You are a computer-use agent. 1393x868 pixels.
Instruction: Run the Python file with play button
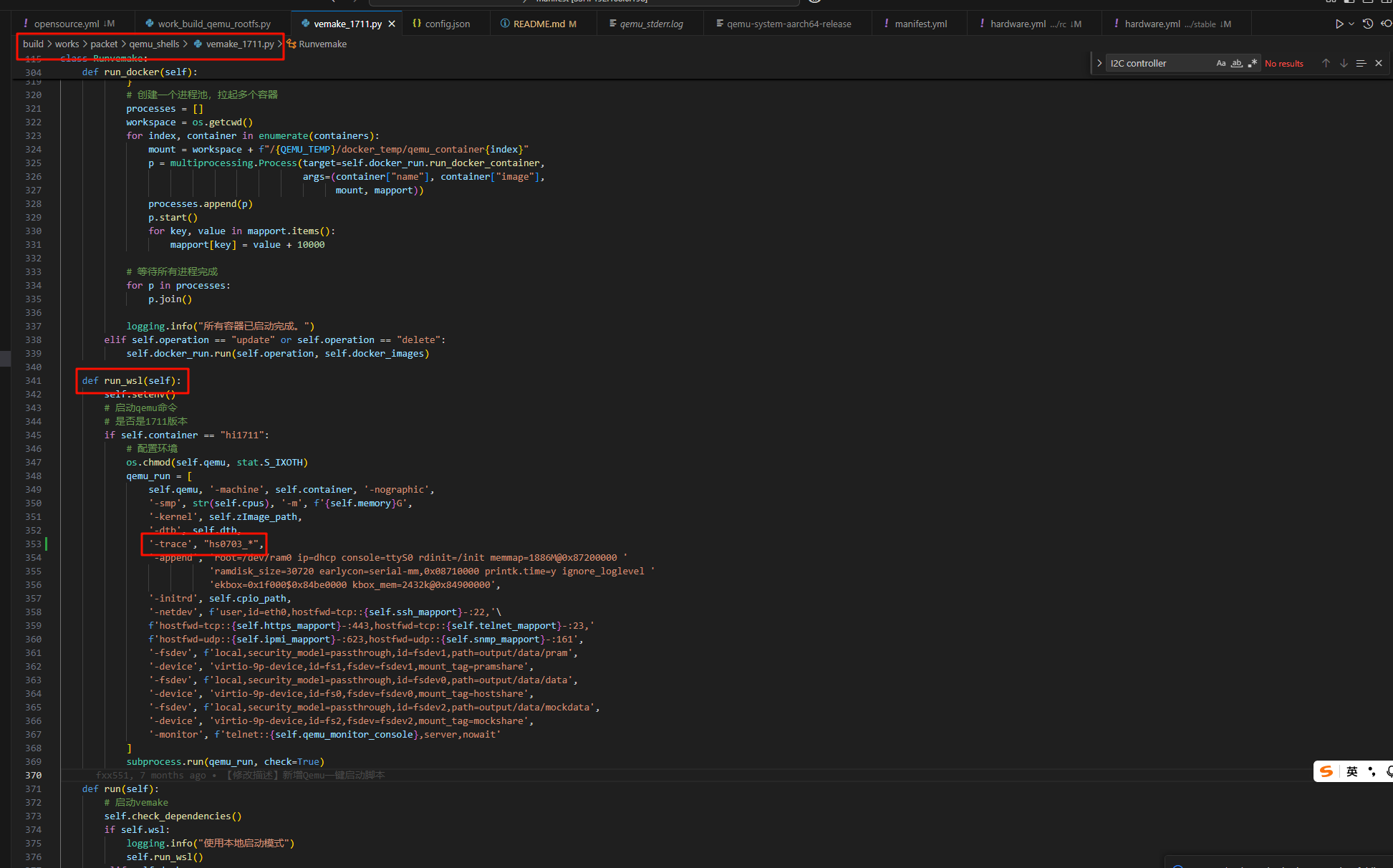(x=1339, y=24)
